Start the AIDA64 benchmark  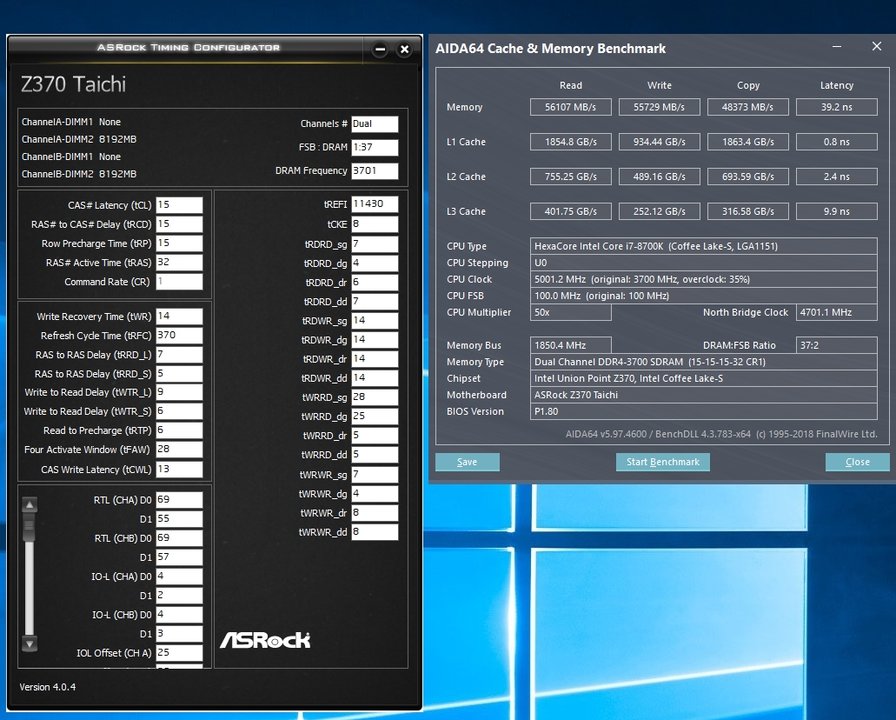coord(663,462)
